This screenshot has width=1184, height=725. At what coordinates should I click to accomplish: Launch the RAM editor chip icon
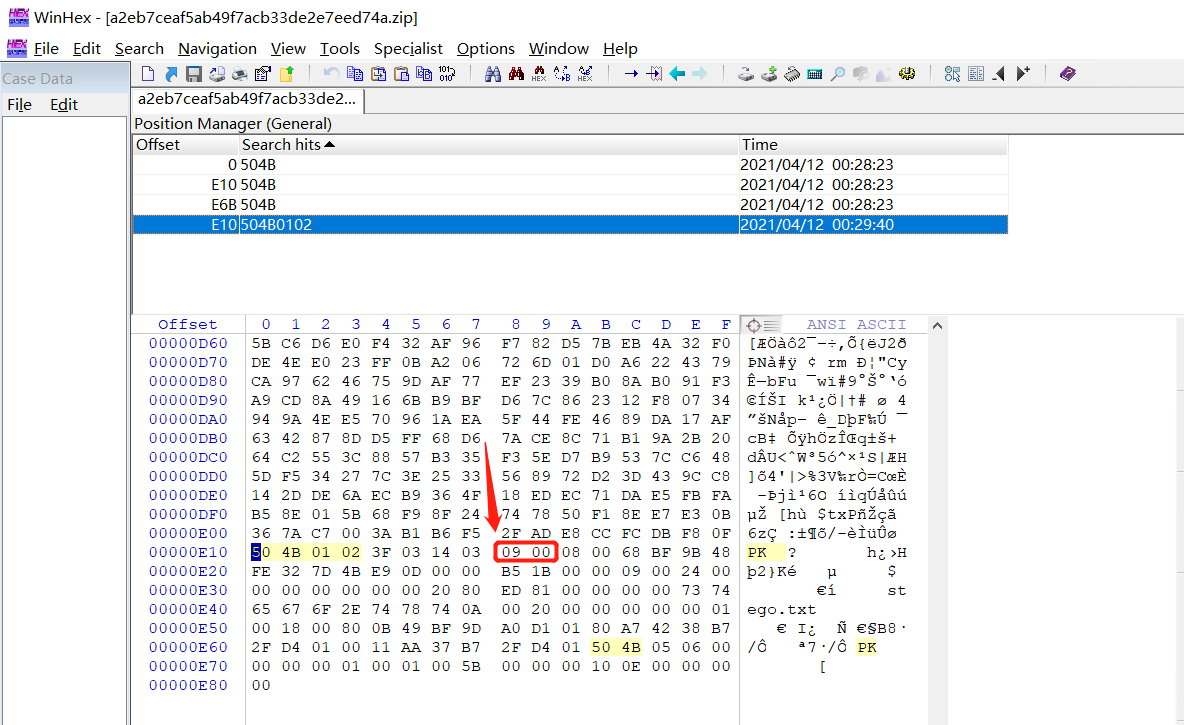[x=789, y=73]
